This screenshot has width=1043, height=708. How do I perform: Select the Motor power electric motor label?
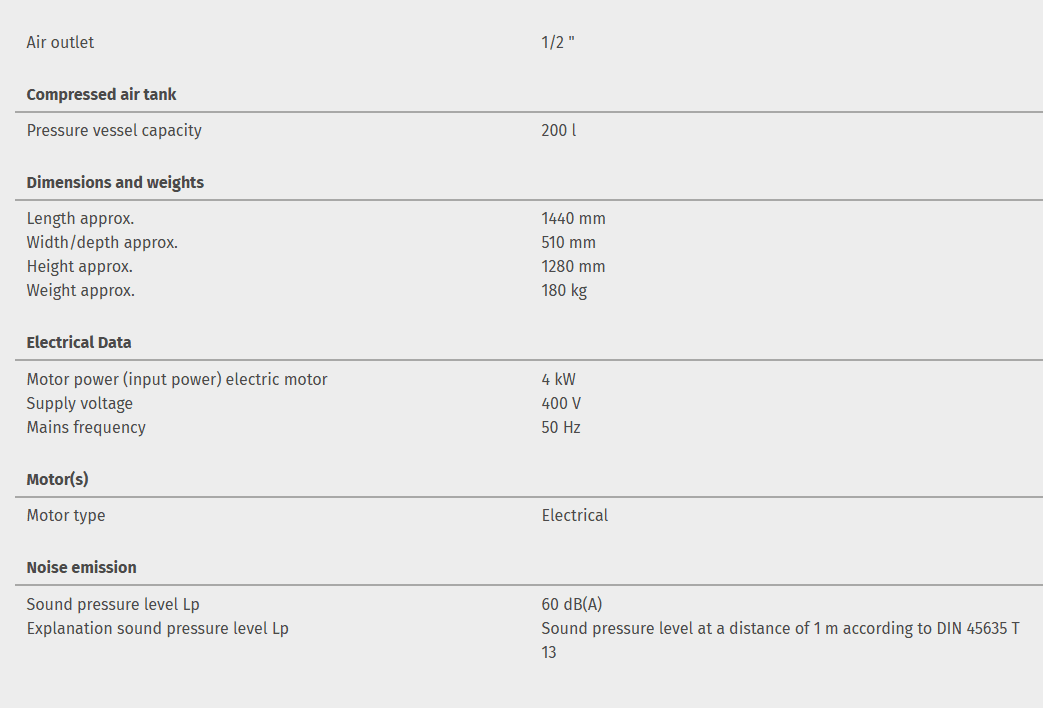(x=177, y=379)
